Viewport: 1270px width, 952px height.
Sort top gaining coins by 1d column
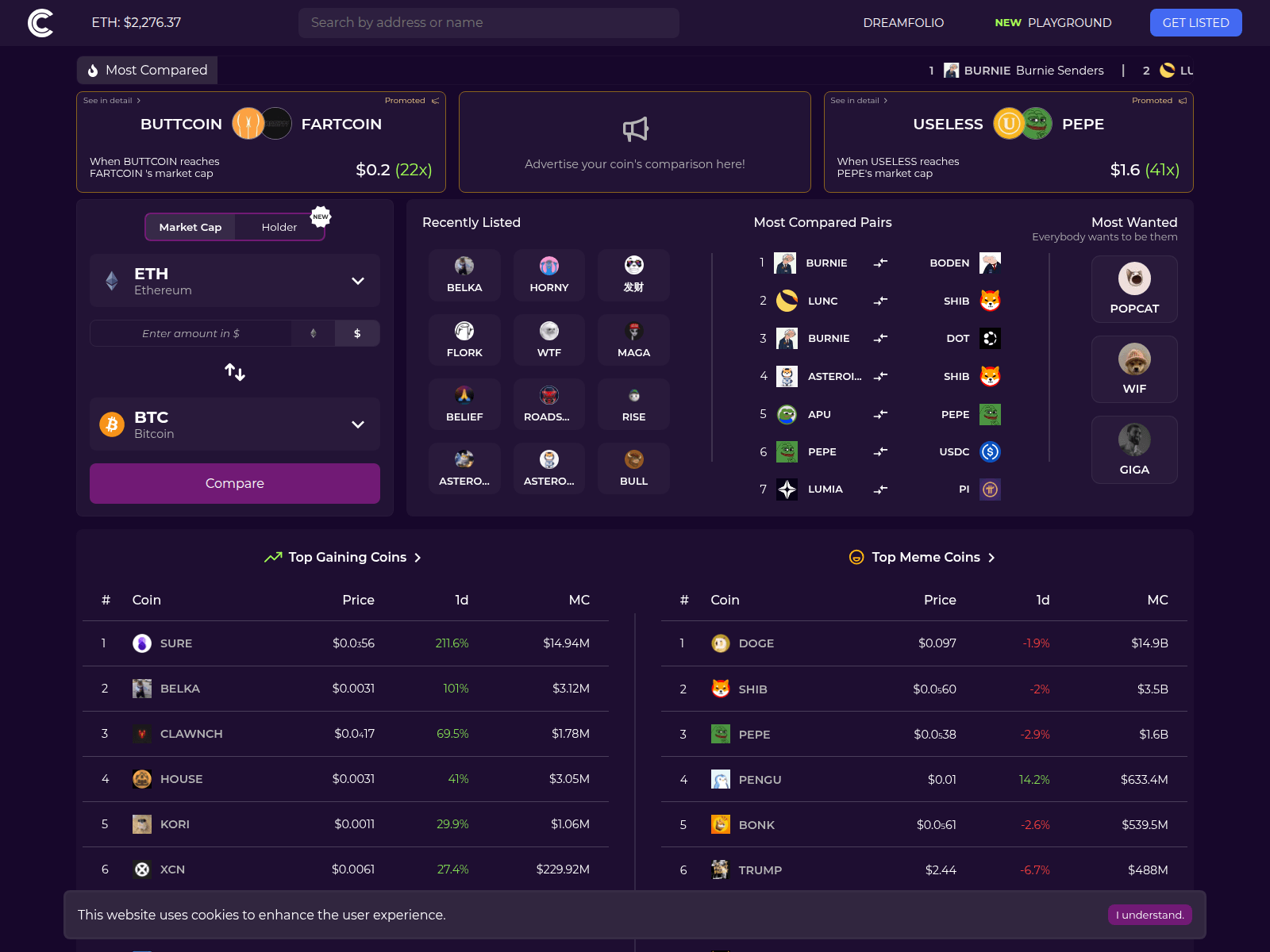click(x=461, y=600)
